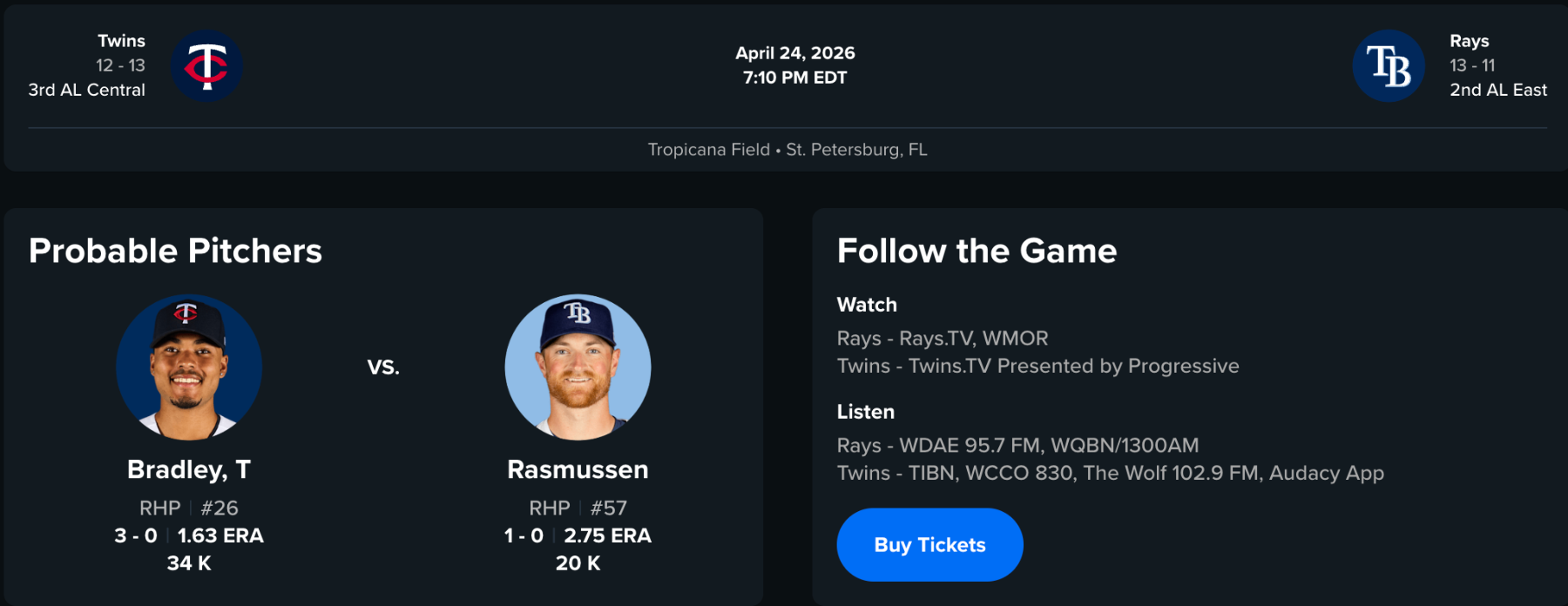This screenshot has width=1568, height=606.
Task: Click Rasmussen's 2.75 ERA stat
Action: [607, 535]
